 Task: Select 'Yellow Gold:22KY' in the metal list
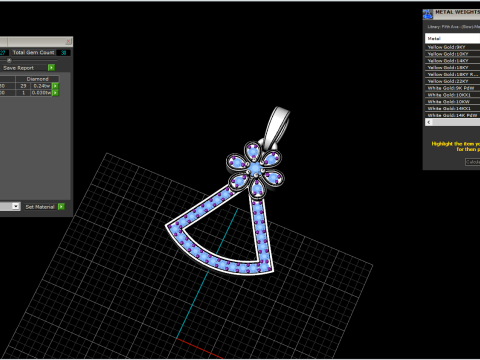click(452, 81)
